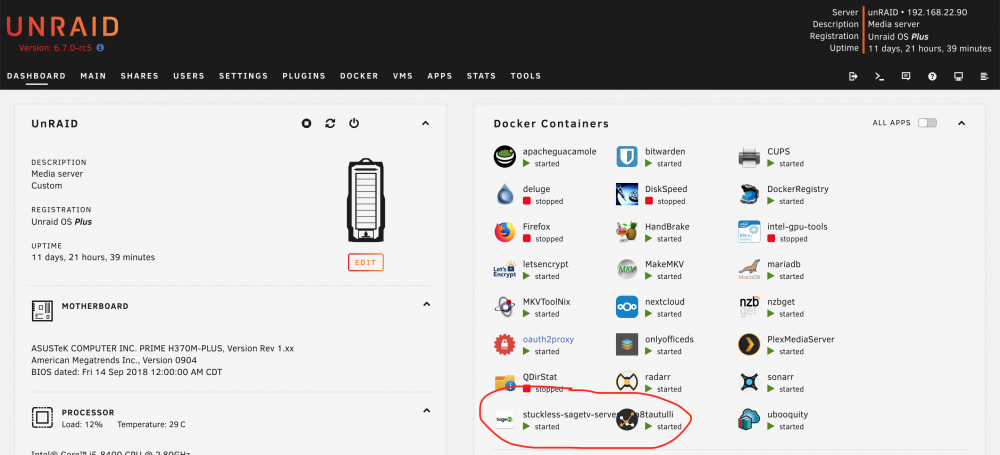The height and width of the screenshot is (455, 1000).
Task: Click the help question mark icon
Action: pos(932,77)
